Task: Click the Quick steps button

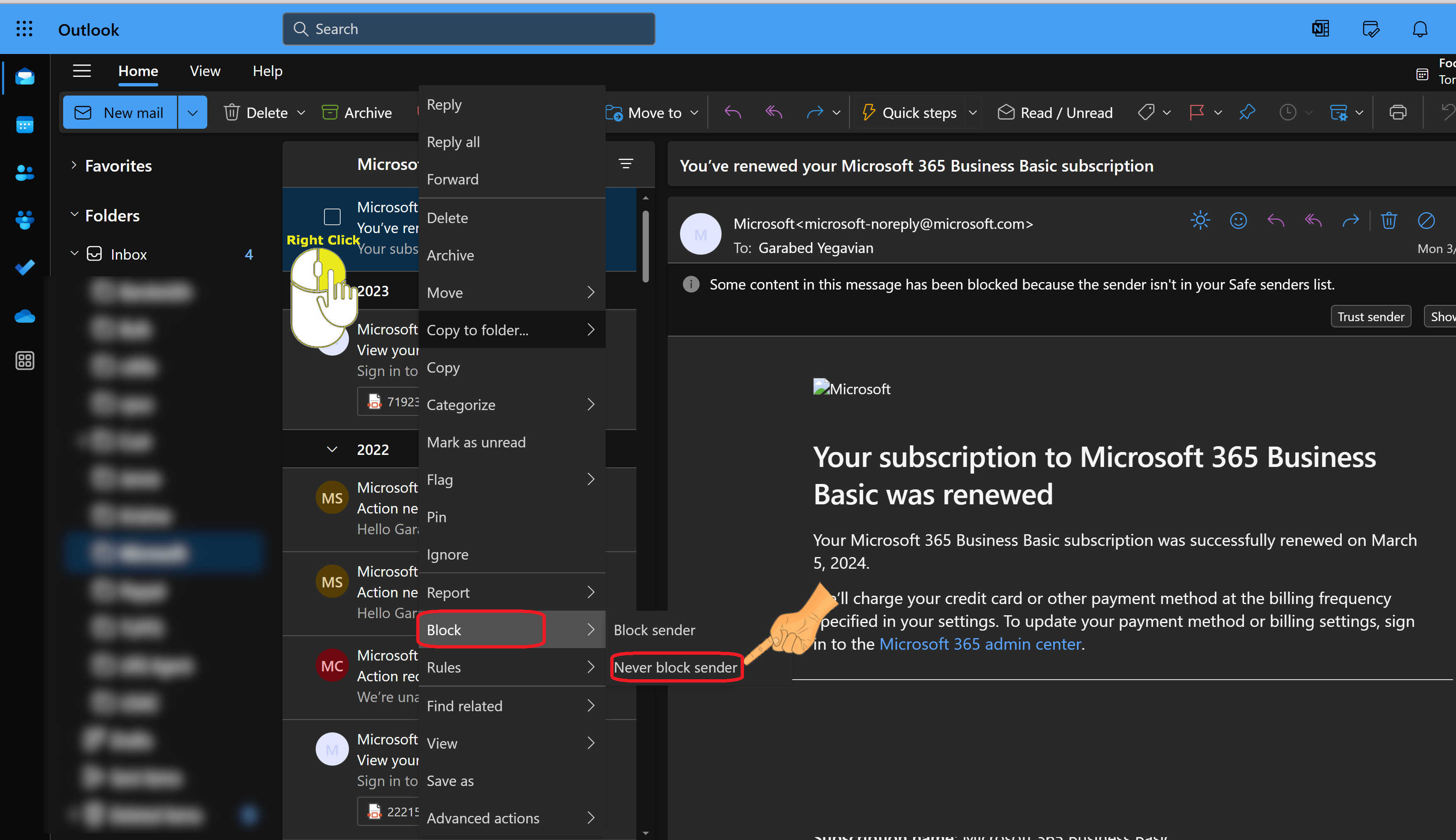Action: [909, 113]
